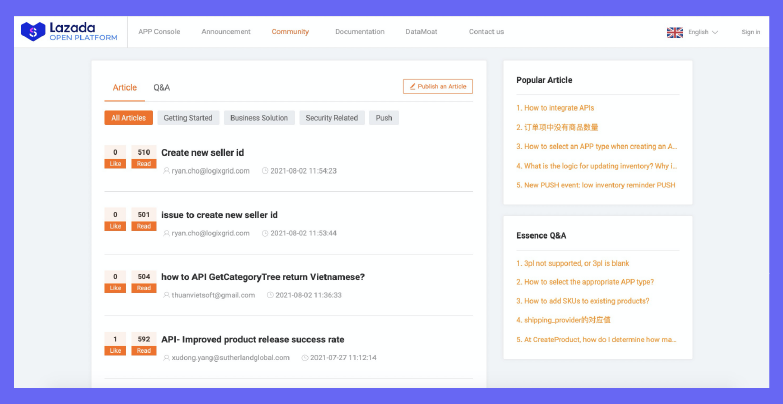Viewport: 783px width, 404px height.
Task: Open popular article How to integrate APIs
Action: (x=561, y=108)
